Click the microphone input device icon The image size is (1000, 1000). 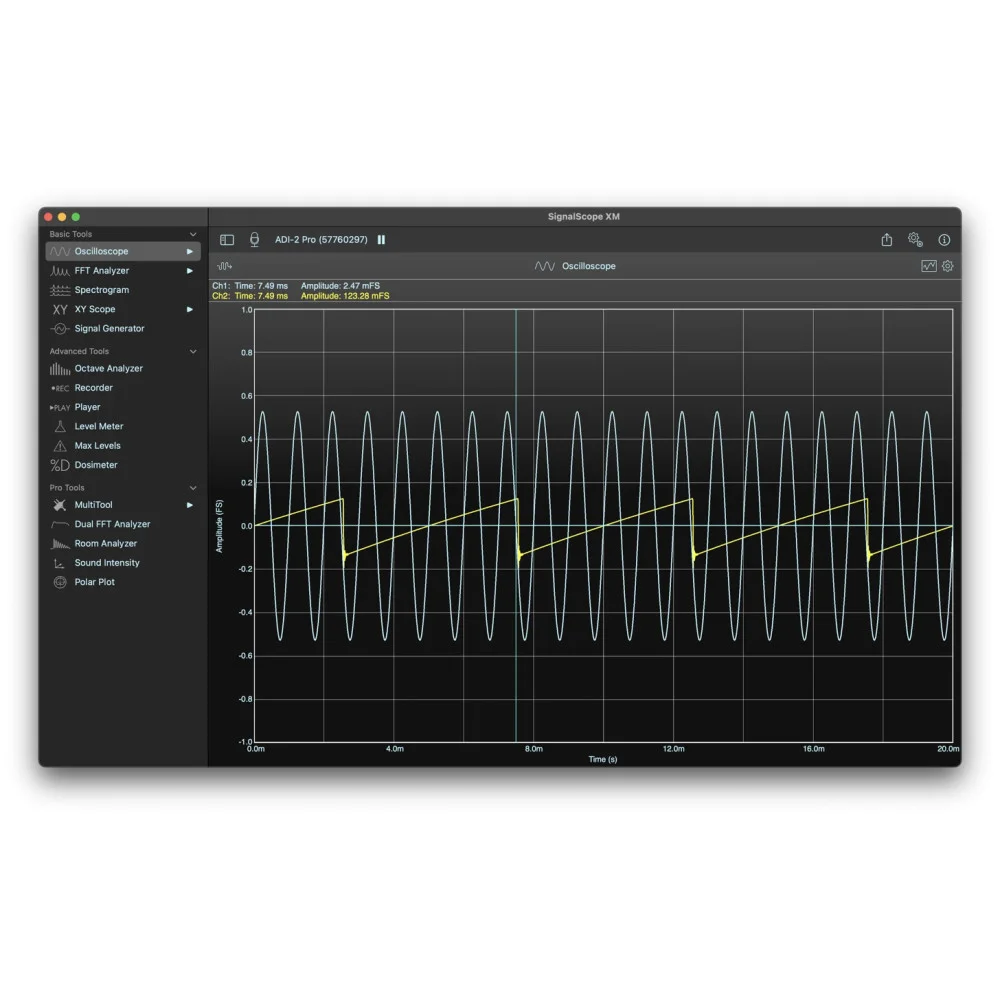pos(254,240)
